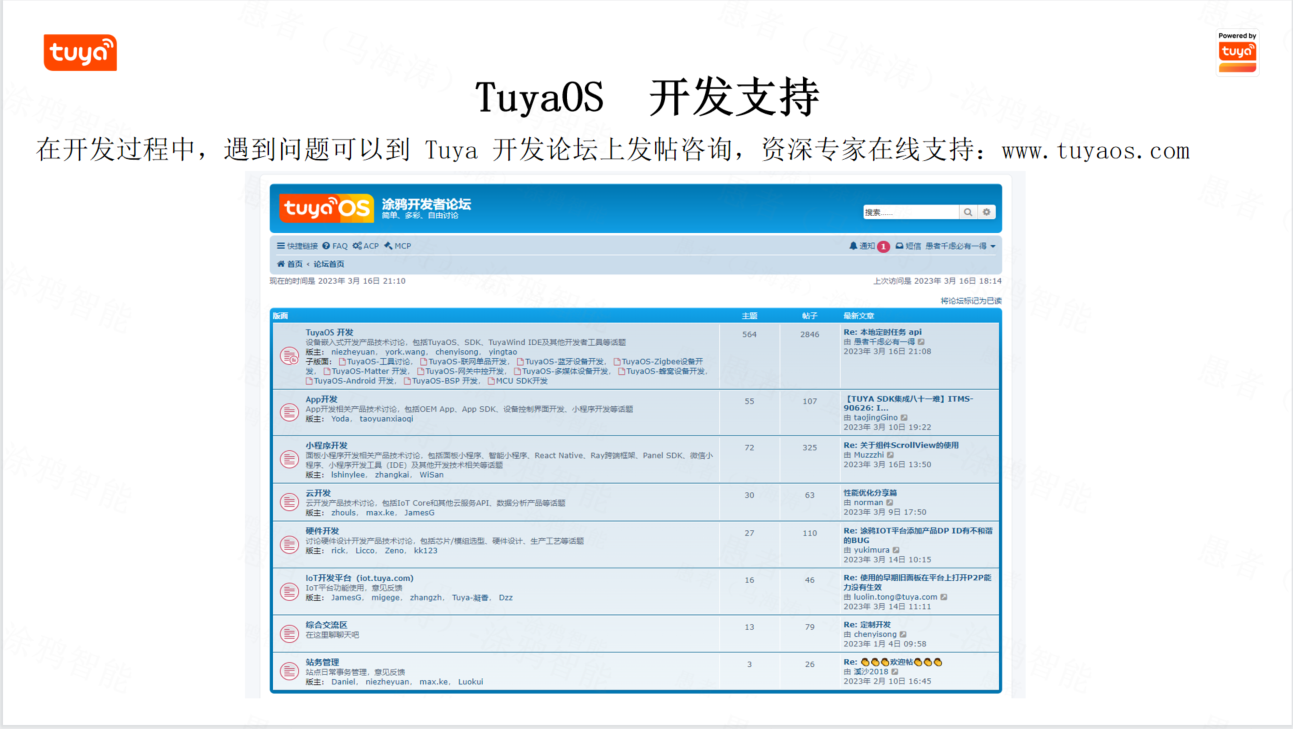This screenshot has height=729, width=1293.
Task: Click post count 2846 for TuyaOS 开发
Action: 809,335
